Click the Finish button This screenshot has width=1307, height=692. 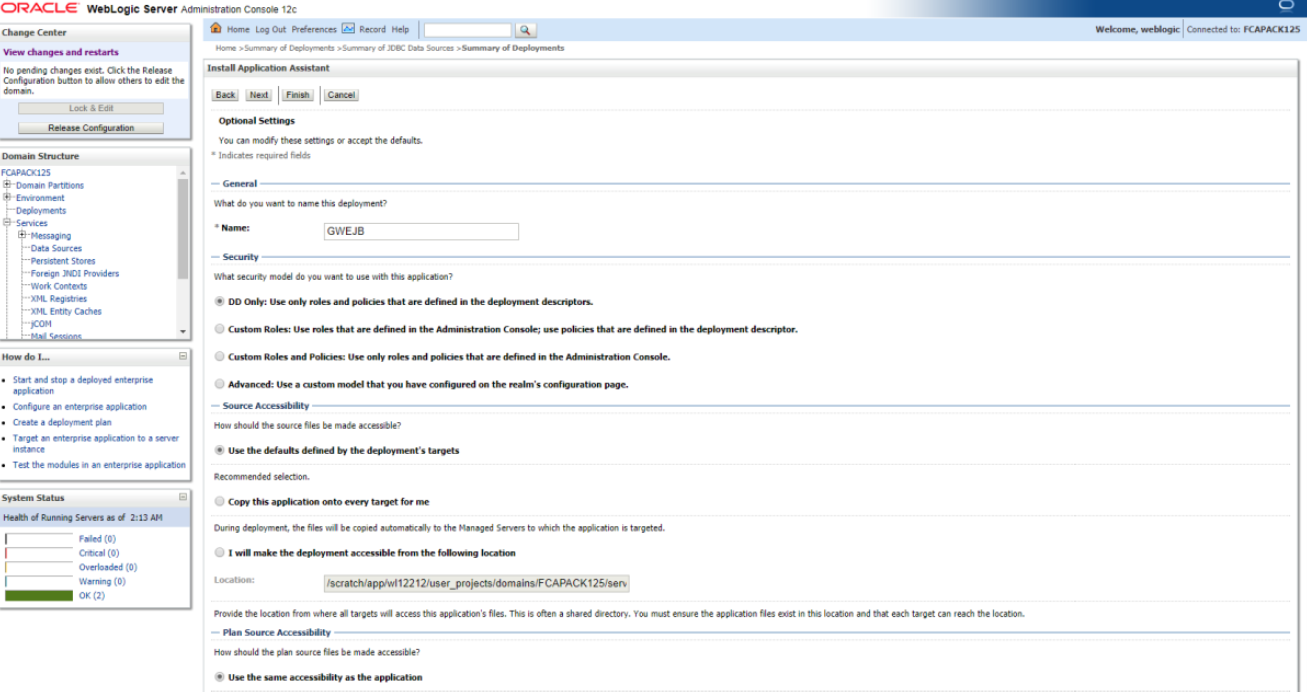(297, 94)
